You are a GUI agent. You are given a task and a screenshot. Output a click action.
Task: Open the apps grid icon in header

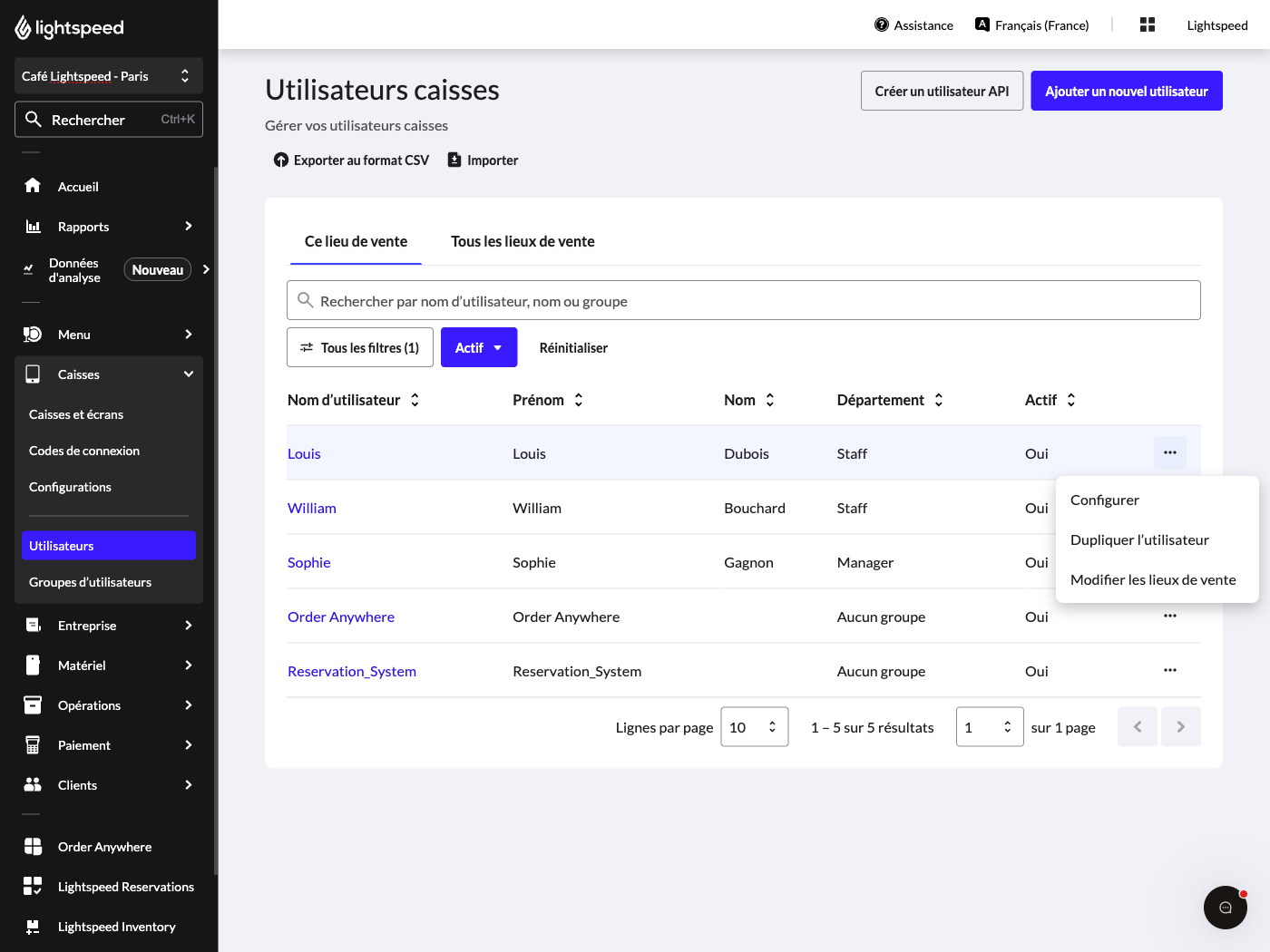click(1148, 24)
